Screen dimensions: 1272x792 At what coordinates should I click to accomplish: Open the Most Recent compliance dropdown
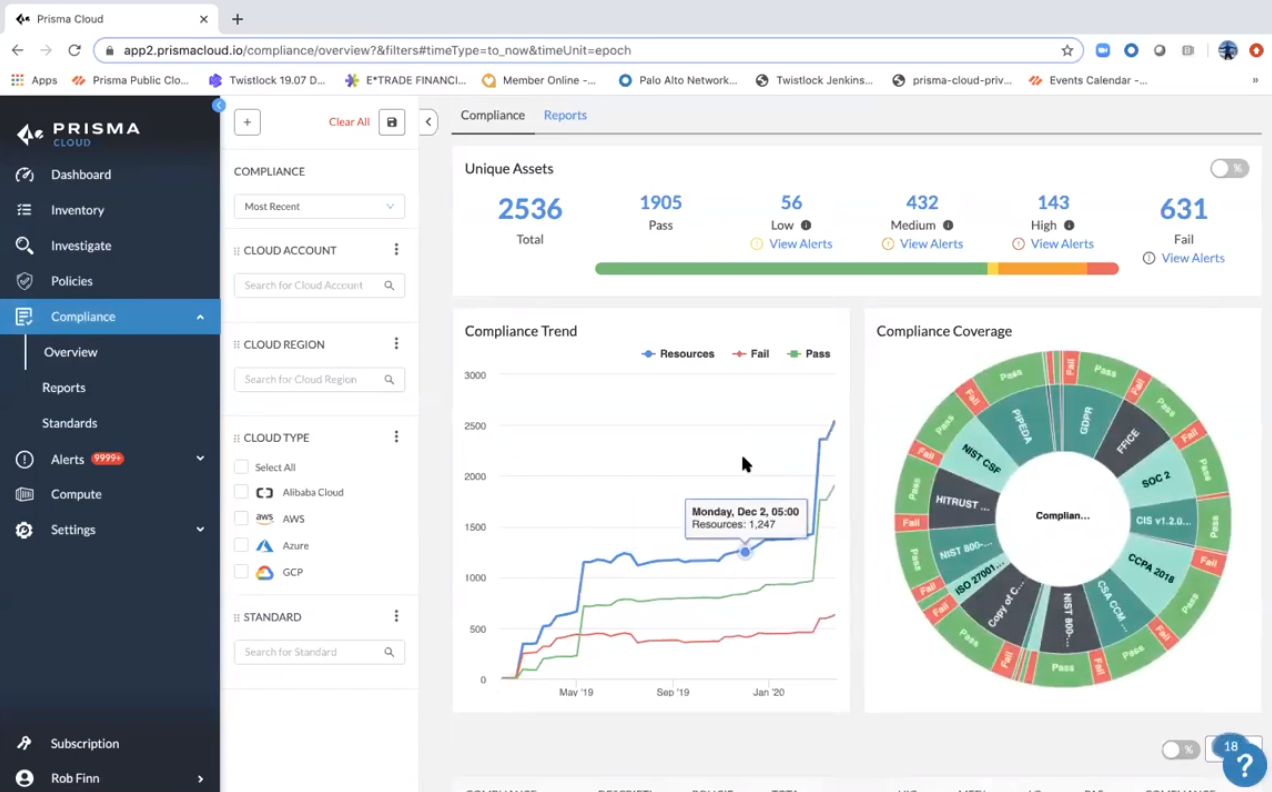(319, 206)
